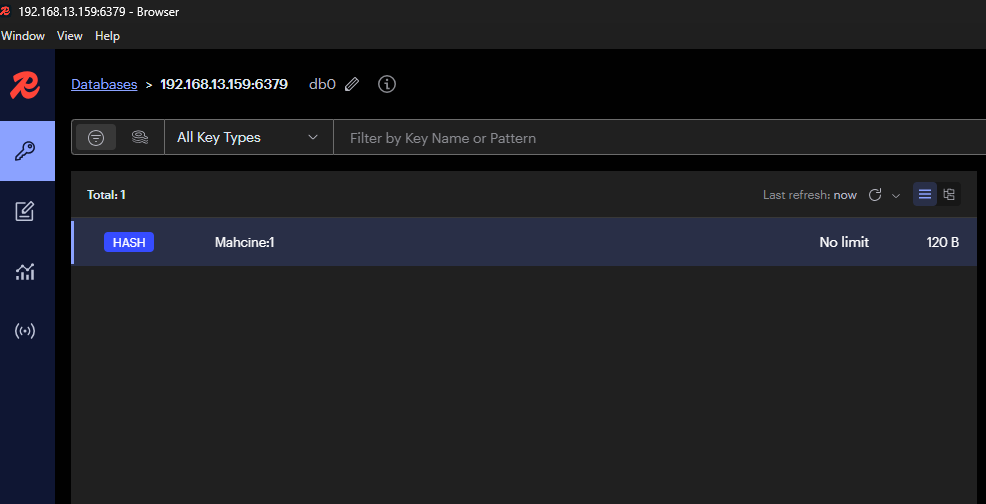Switch to list view of keys
The height and width of the screenshot is (504, 986).
tap(925, 194)
